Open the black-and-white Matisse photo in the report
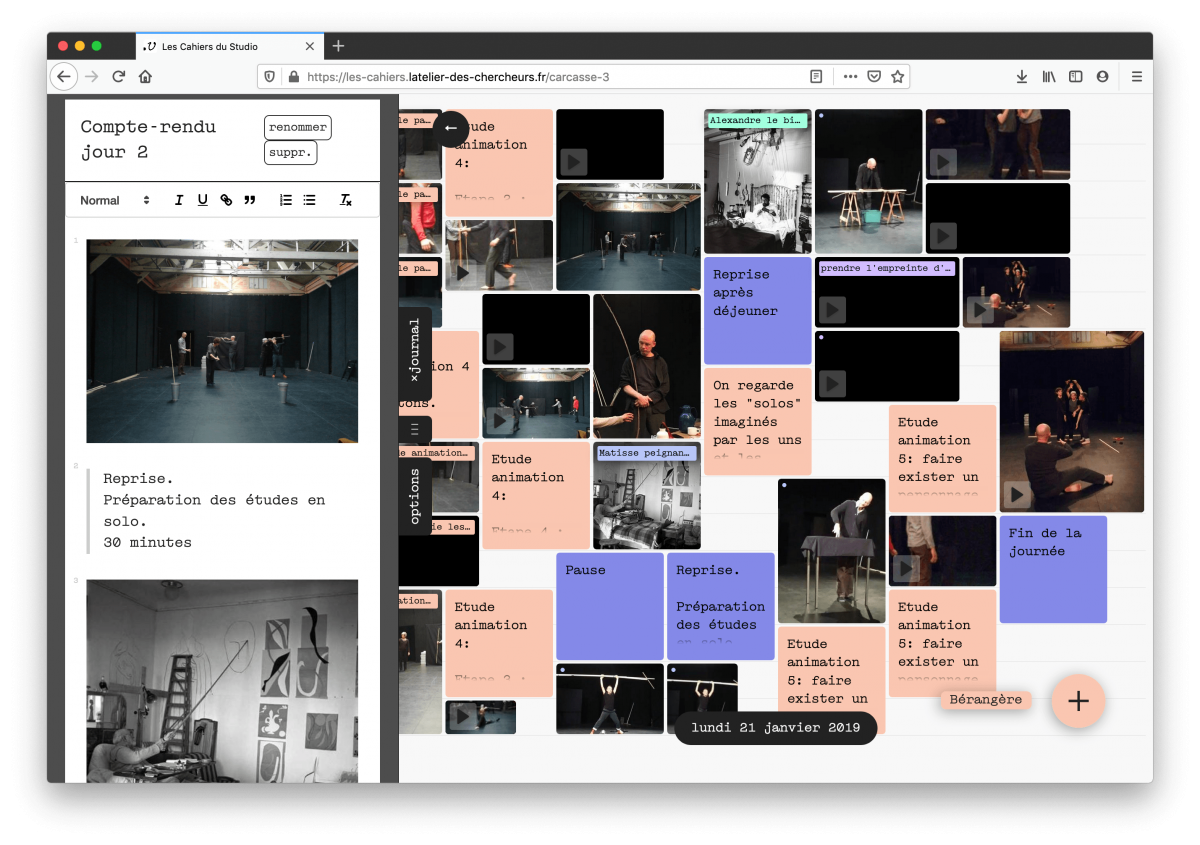The width and height of the screenshot is (1200, 845). coord(222,681)
